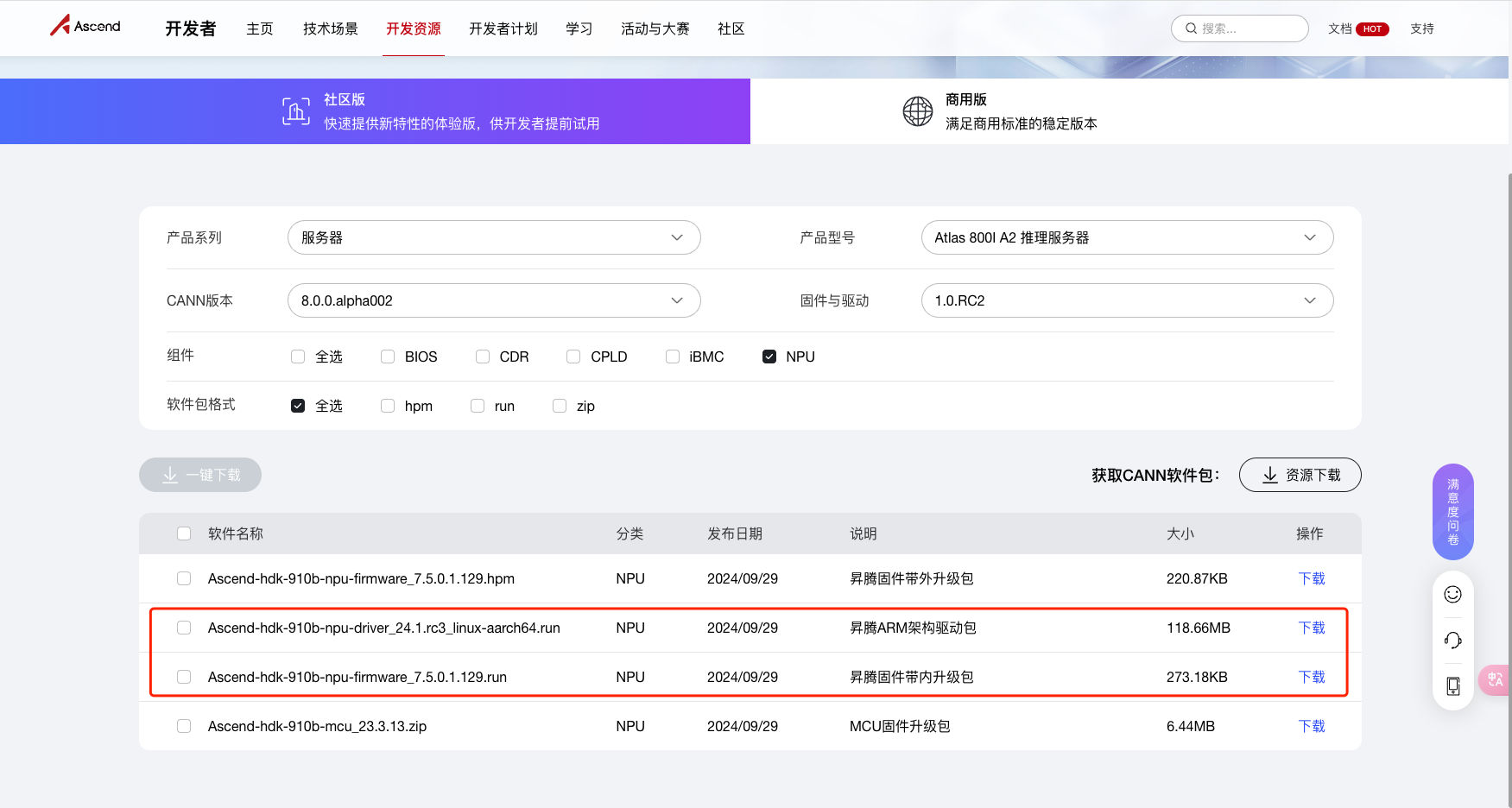Tick the CPLD component checkbox
The height and width of the screenshot is (808, 1512).
click(x=573, y=357)
